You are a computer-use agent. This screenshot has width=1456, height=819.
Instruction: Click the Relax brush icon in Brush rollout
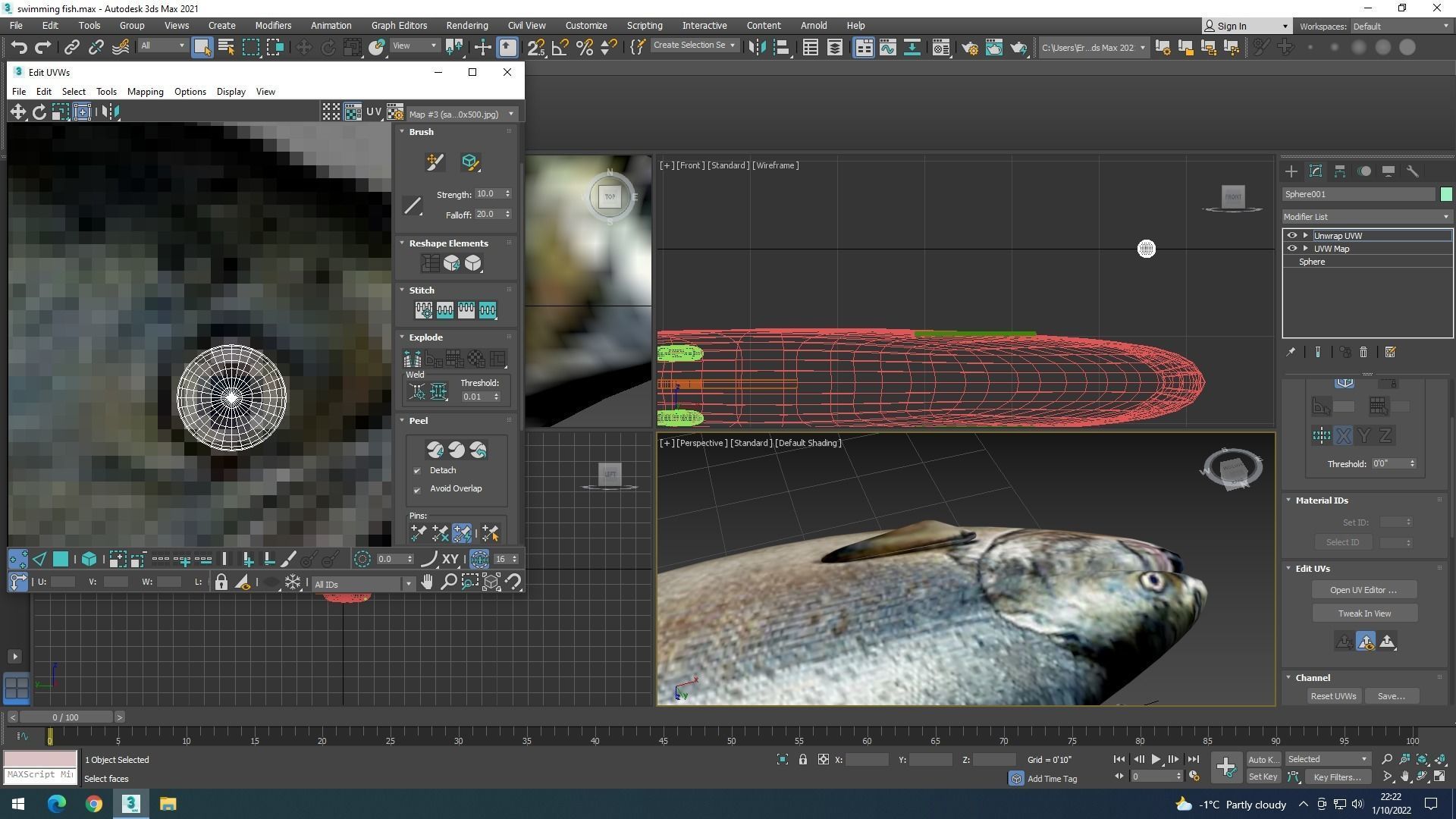tap(469, 162)
